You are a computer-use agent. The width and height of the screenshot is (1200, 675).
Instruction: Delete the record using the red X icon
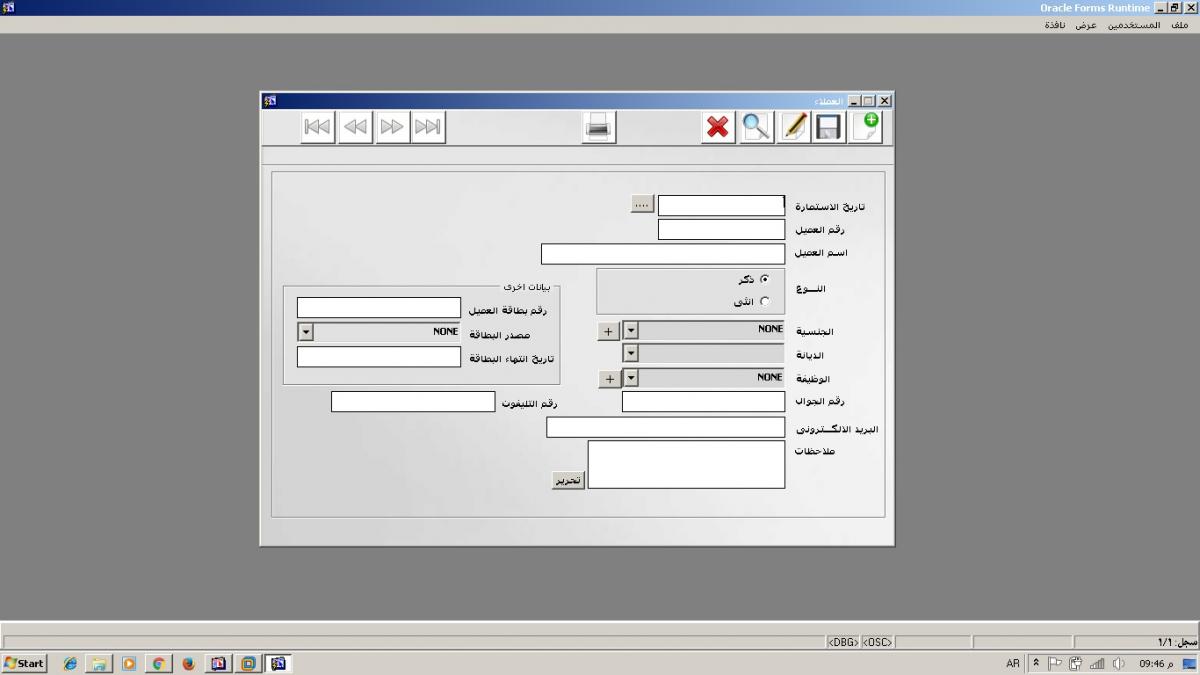(x=718, y=127)
